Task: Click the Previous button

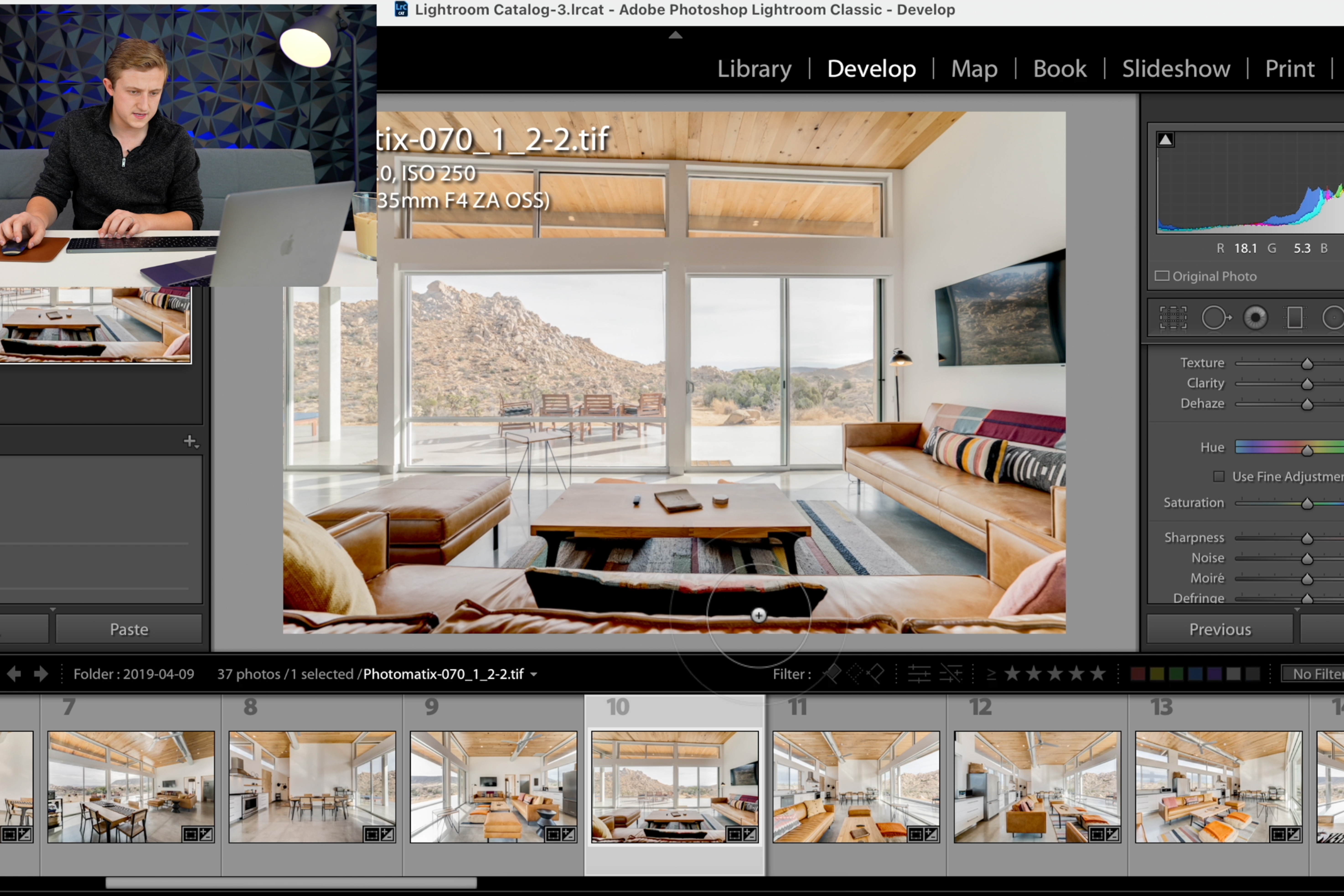Action: (1220, 629)
